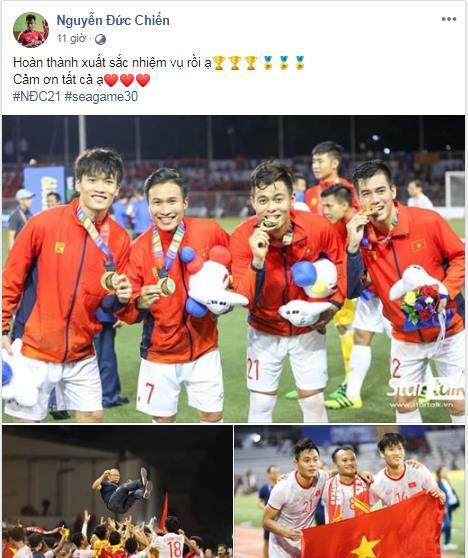
Task: Click the first trophy emoji in the post
Action: coord(219,63)
